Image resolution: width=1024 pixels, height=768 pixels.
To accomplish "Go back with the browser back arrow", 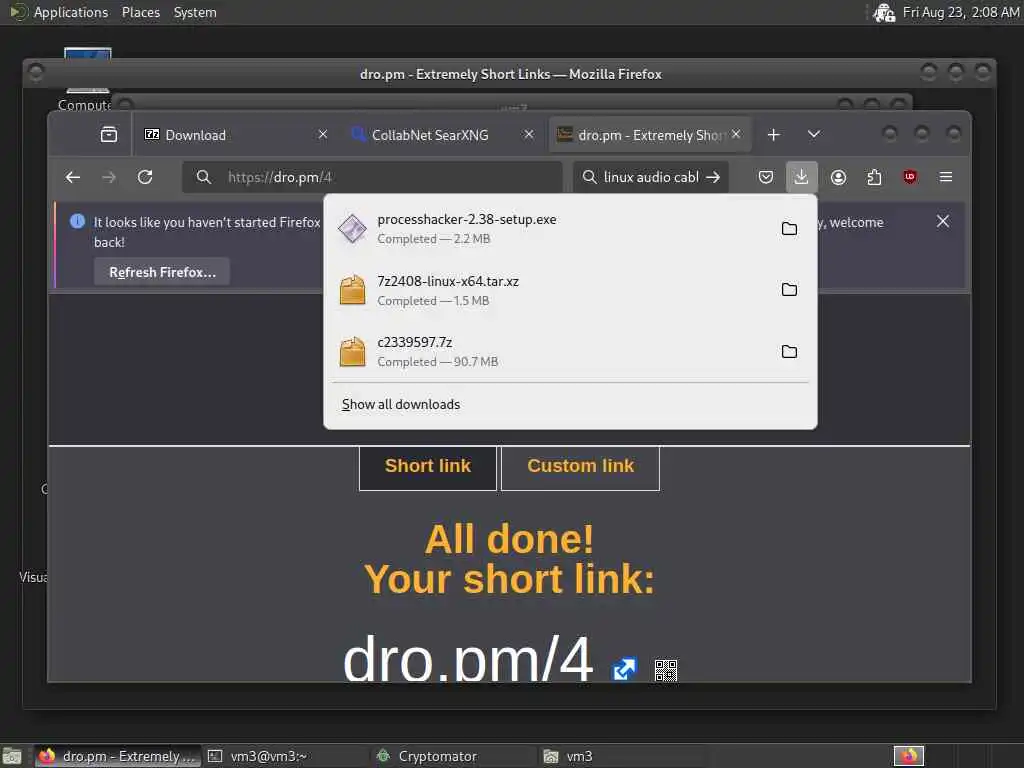I will [x=73, y=177].
